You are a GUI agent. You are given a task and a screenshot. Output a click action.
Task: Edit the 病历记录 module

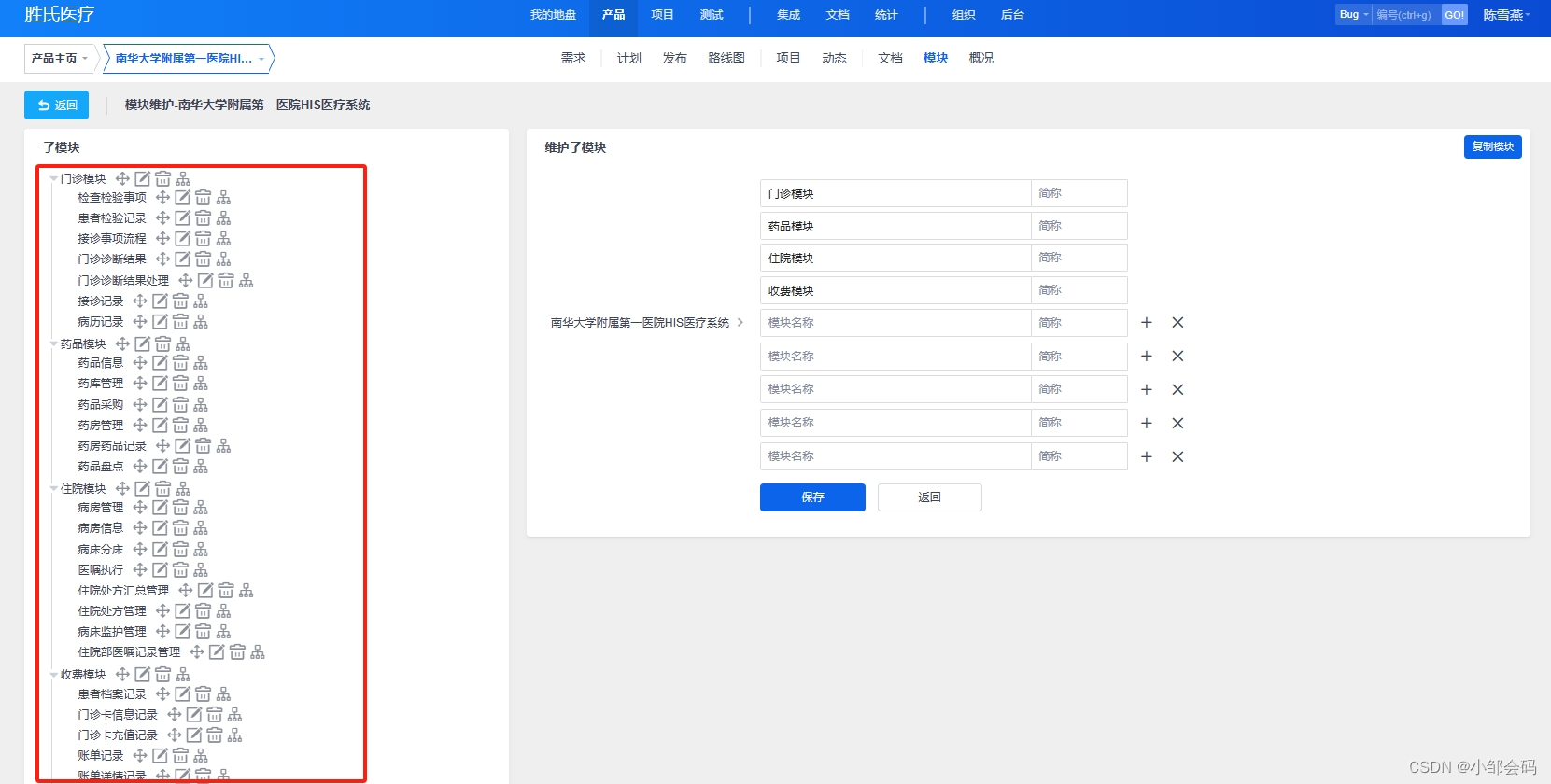(161, 322)
